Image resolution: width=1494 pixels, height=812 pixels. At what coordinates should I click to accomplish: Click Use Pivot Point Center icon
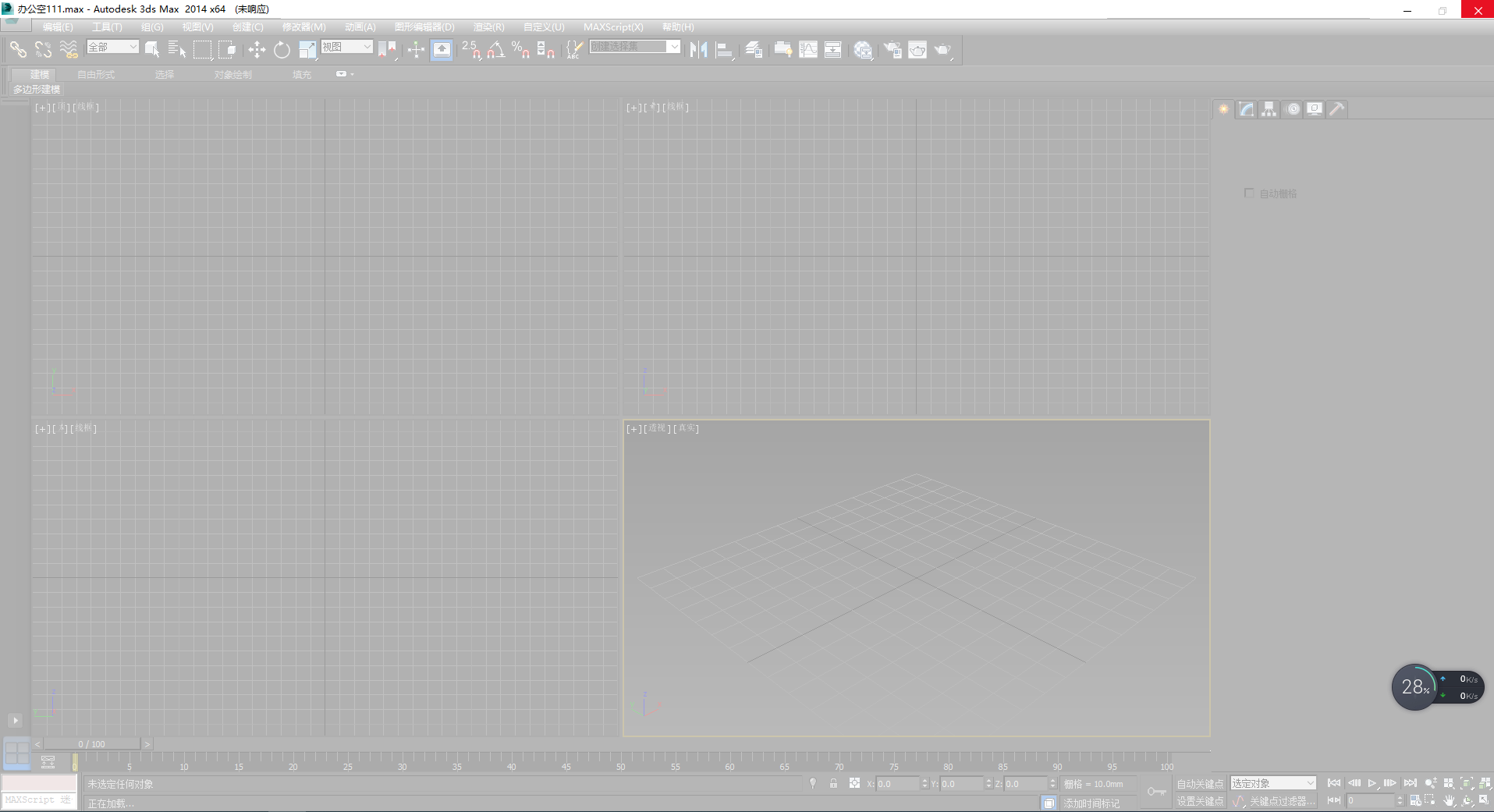(387, 50)
